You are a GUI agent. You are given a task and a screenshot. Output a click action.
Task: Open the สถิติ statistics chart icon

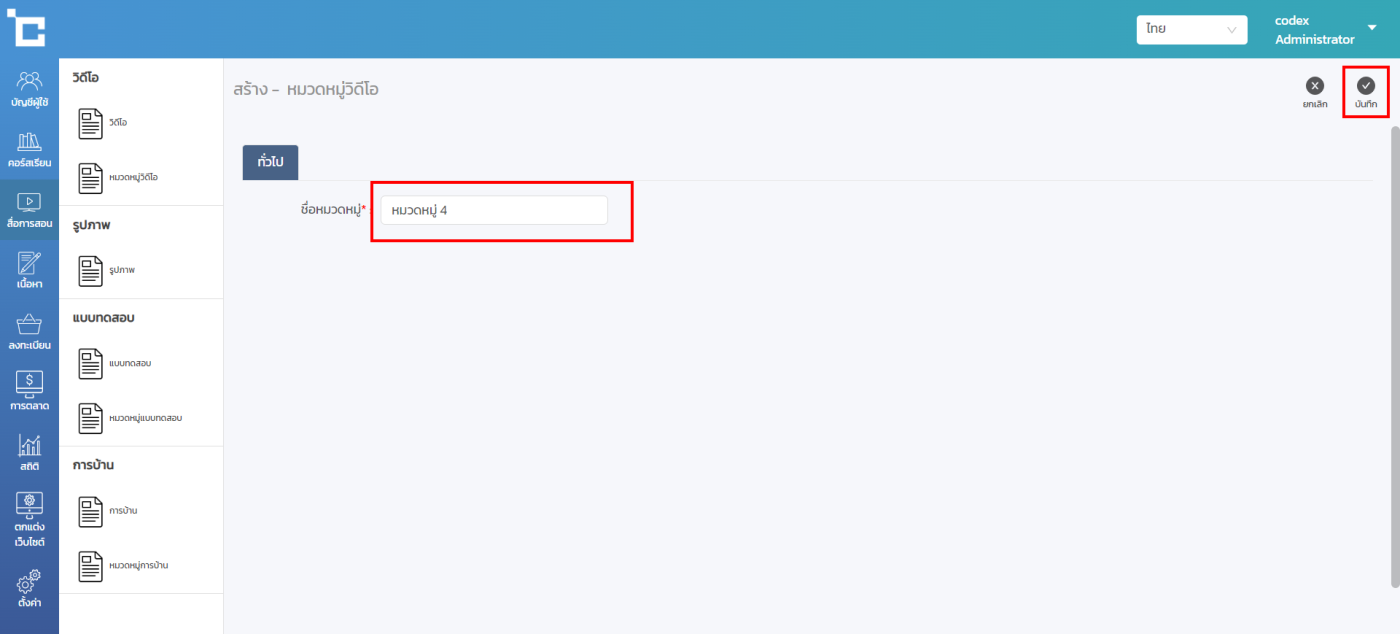coord(30,446)
